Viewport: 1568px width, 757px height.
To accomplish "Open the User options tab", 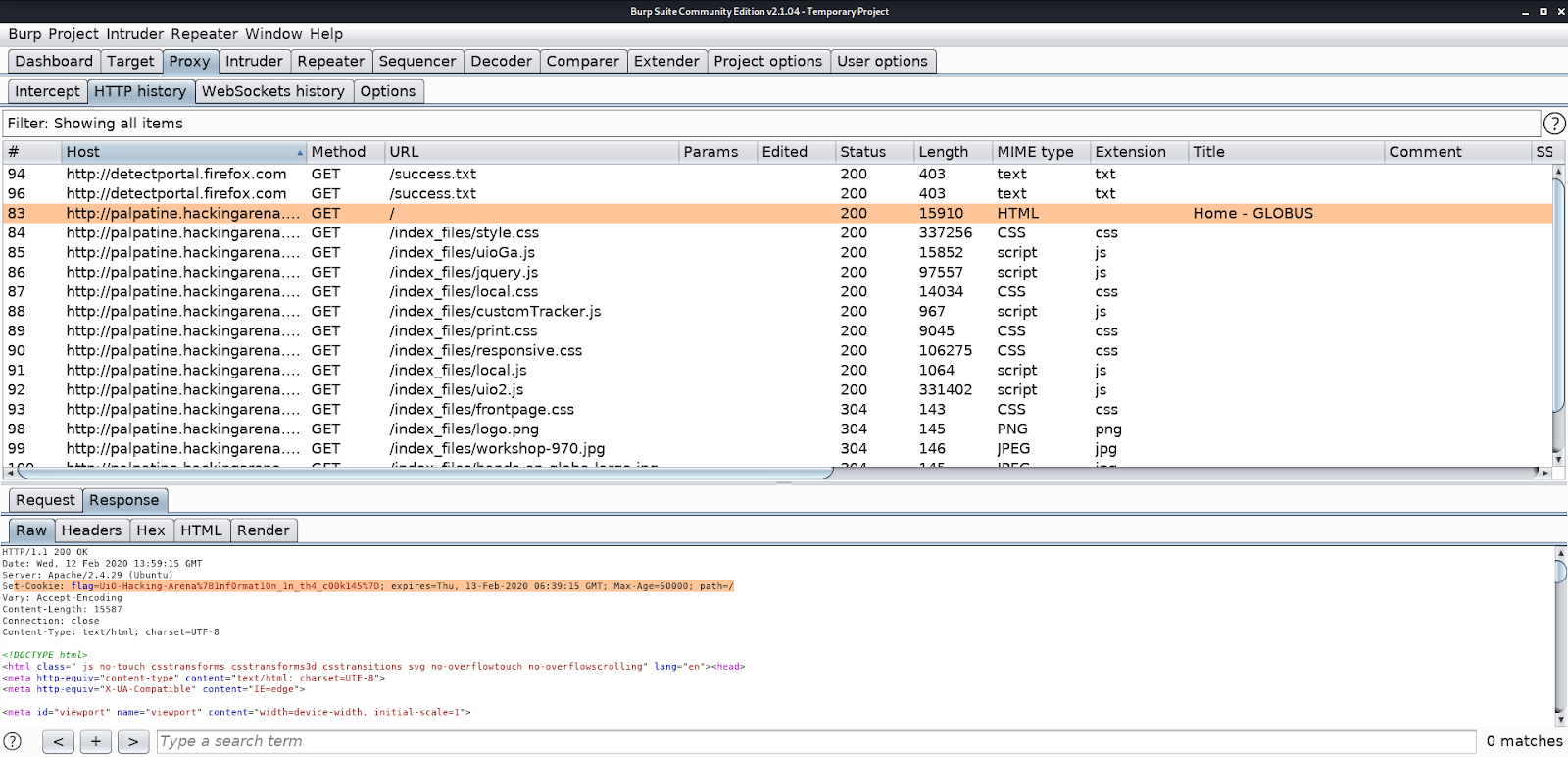I will [882, 61].
